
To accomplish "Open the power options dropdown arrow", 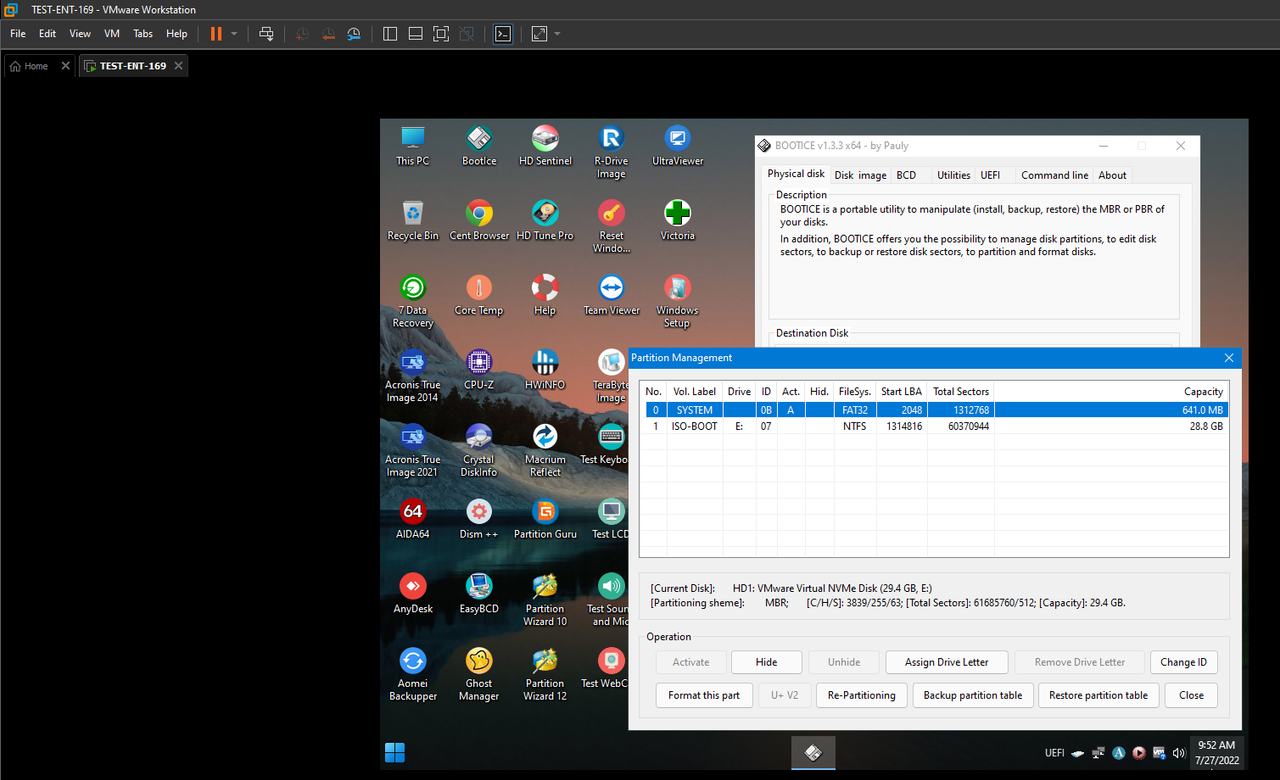I will point(234,33).
